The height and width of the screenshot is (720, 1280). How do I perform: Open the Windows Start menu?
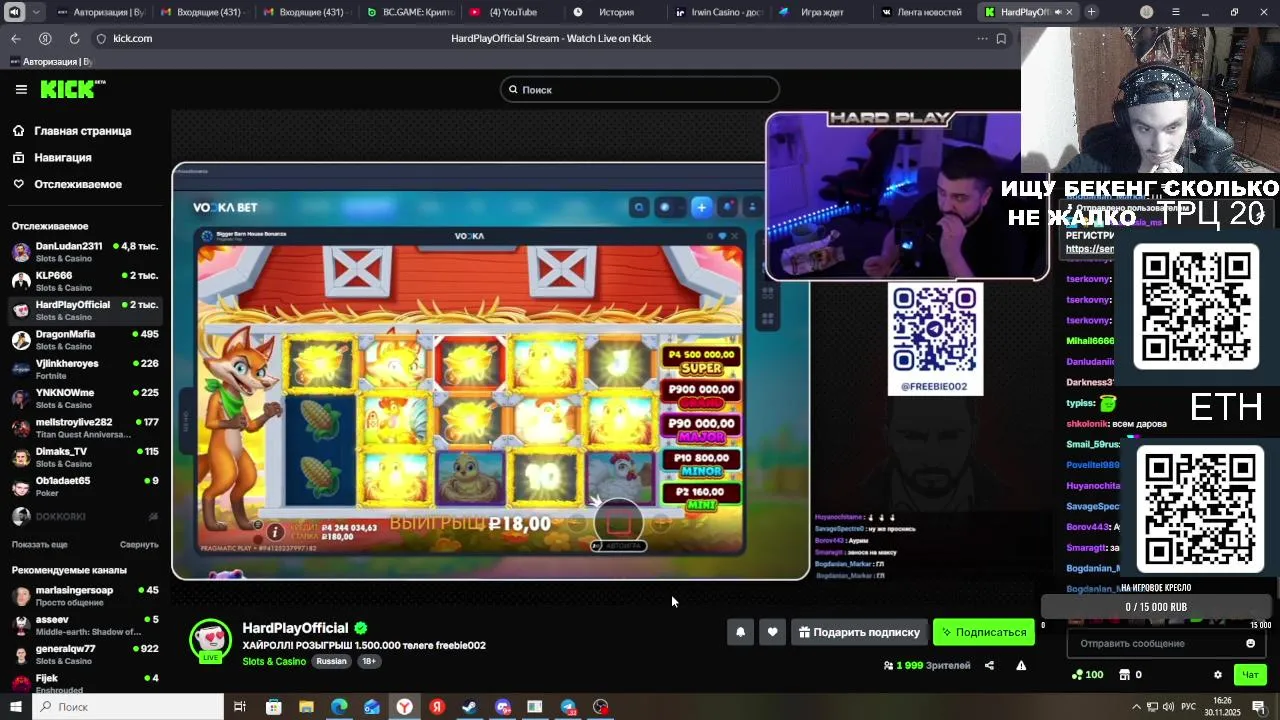[x=15, y=707]
